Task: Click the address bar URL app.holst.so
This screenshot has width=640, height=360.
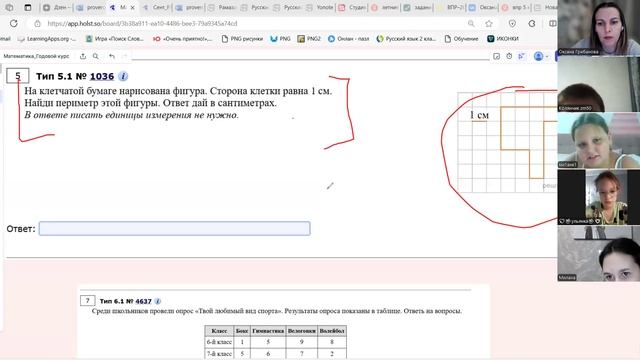Action: tap(142, 24)
